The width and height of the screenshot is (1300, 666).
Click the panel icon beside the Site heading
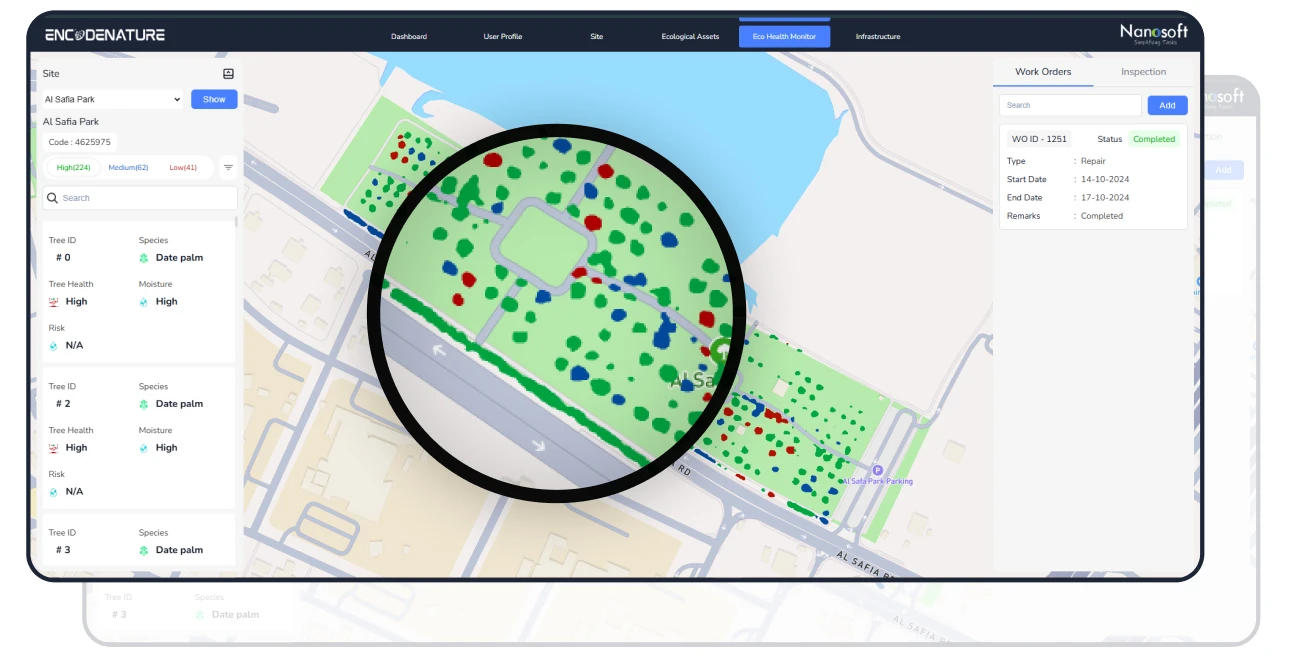click(228, 73)
